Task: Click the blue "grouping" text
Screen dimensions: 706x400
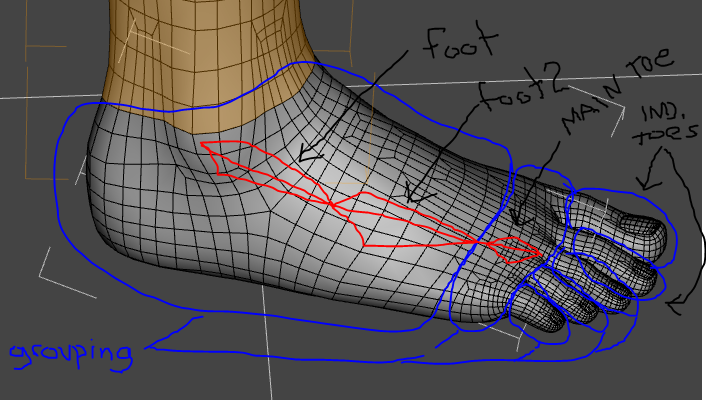Action: 70,353
